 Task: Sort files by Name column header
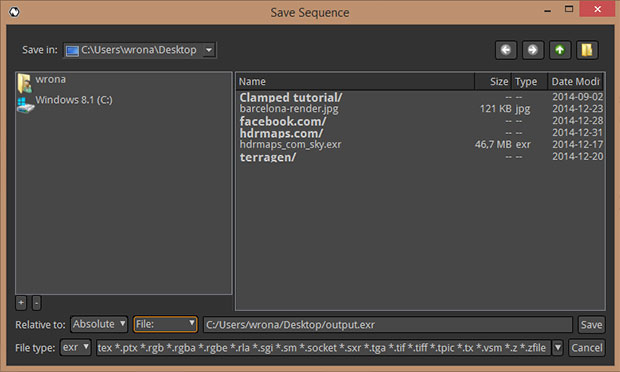coord(356,81)
